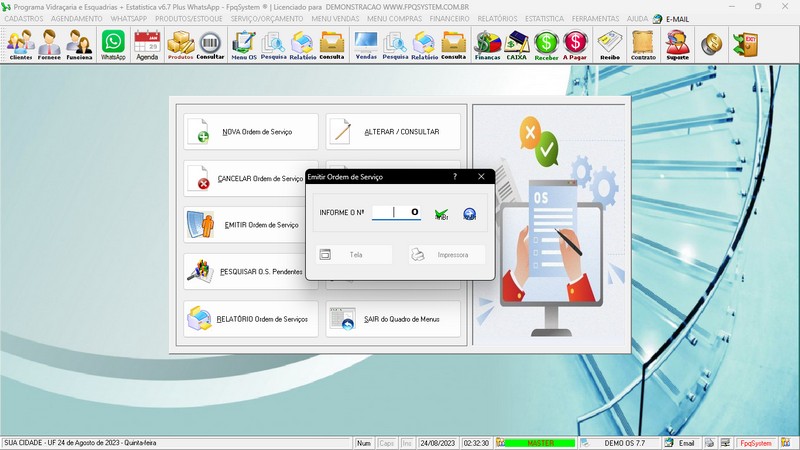800x450 pixels.
Task: Open the Contrato scroll icon
Action: tap(643, 45)
